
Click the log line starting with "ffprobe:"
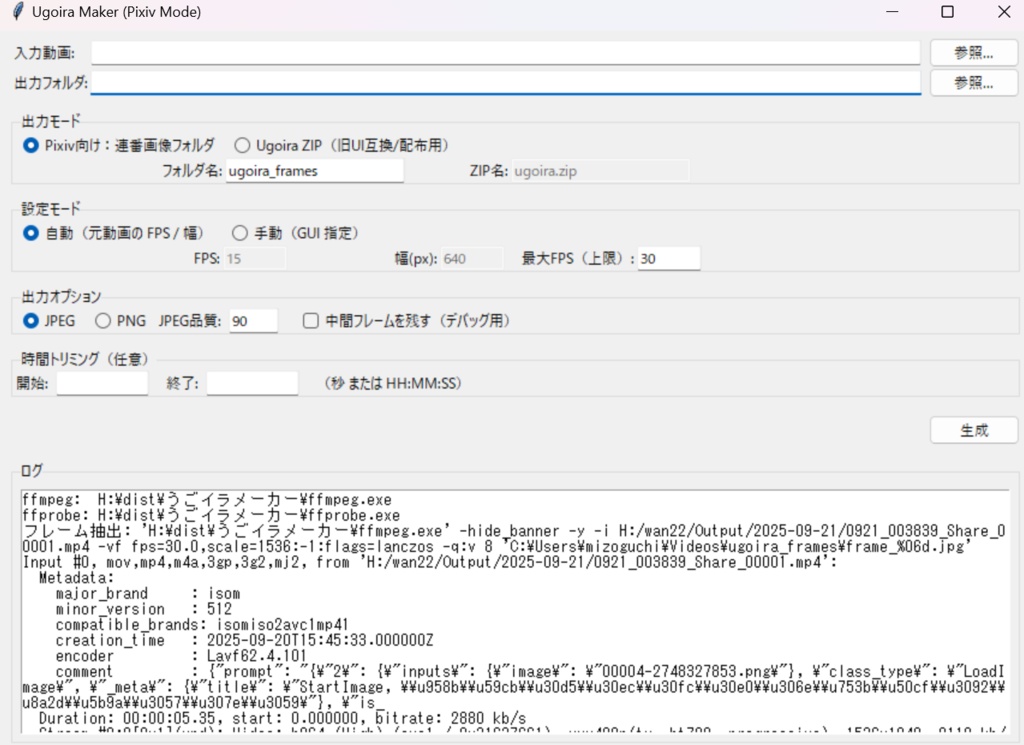click(x=211, y=515)
